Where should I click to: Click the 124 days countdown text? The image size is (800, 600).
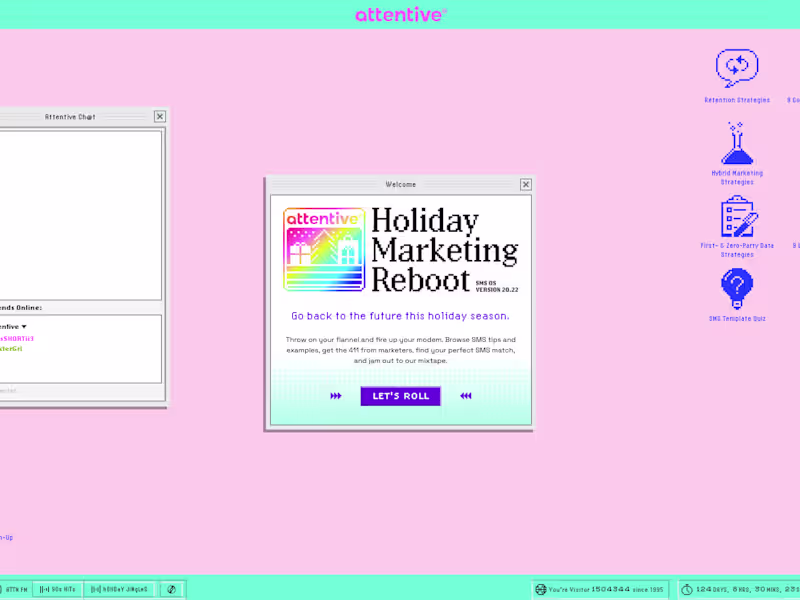click(712, 589)
